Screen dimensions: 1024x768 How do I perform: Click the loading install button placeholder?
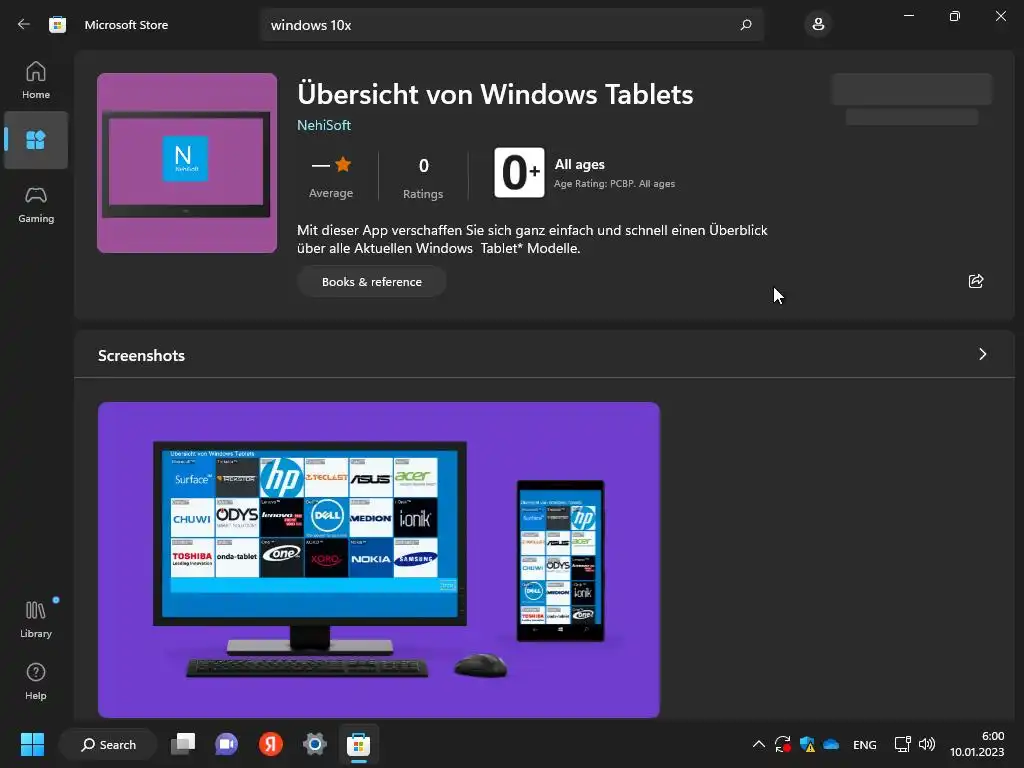coord(912,89)
